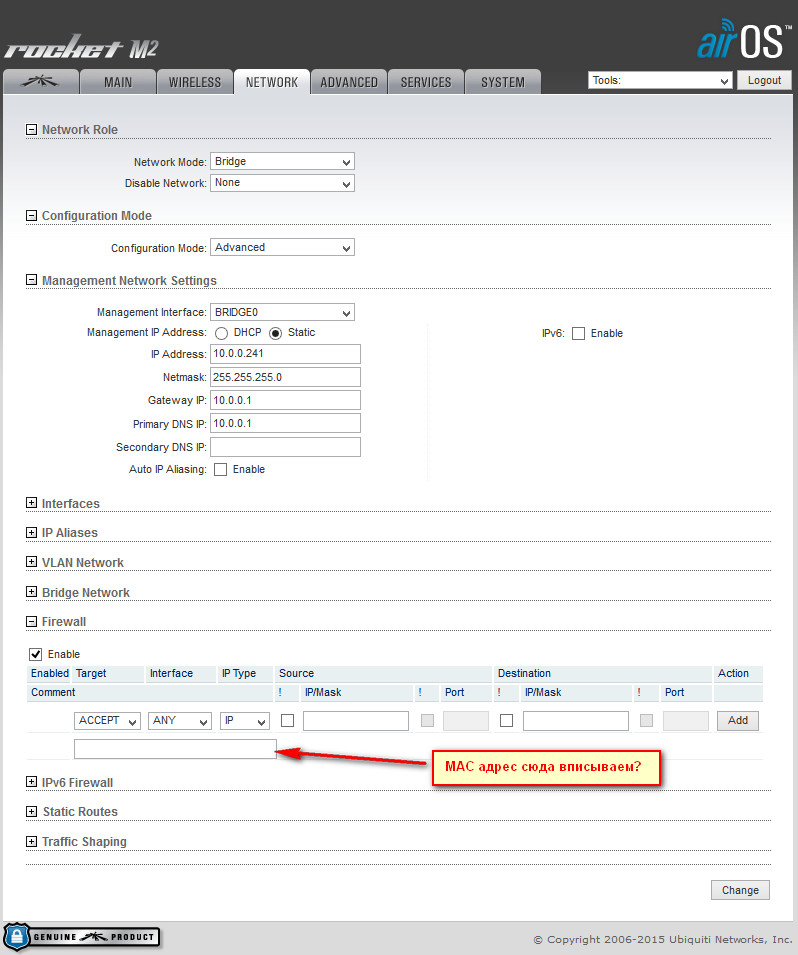The image size is (798, 955).
Task: Collapse Management Network Settings section
Action: coord(31,280)
